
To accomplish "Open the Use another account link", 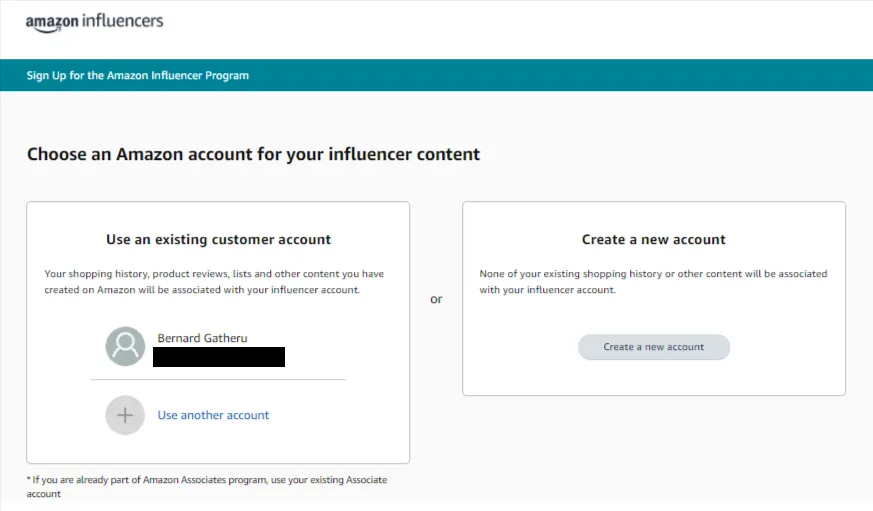I will [x=213, y=415].
